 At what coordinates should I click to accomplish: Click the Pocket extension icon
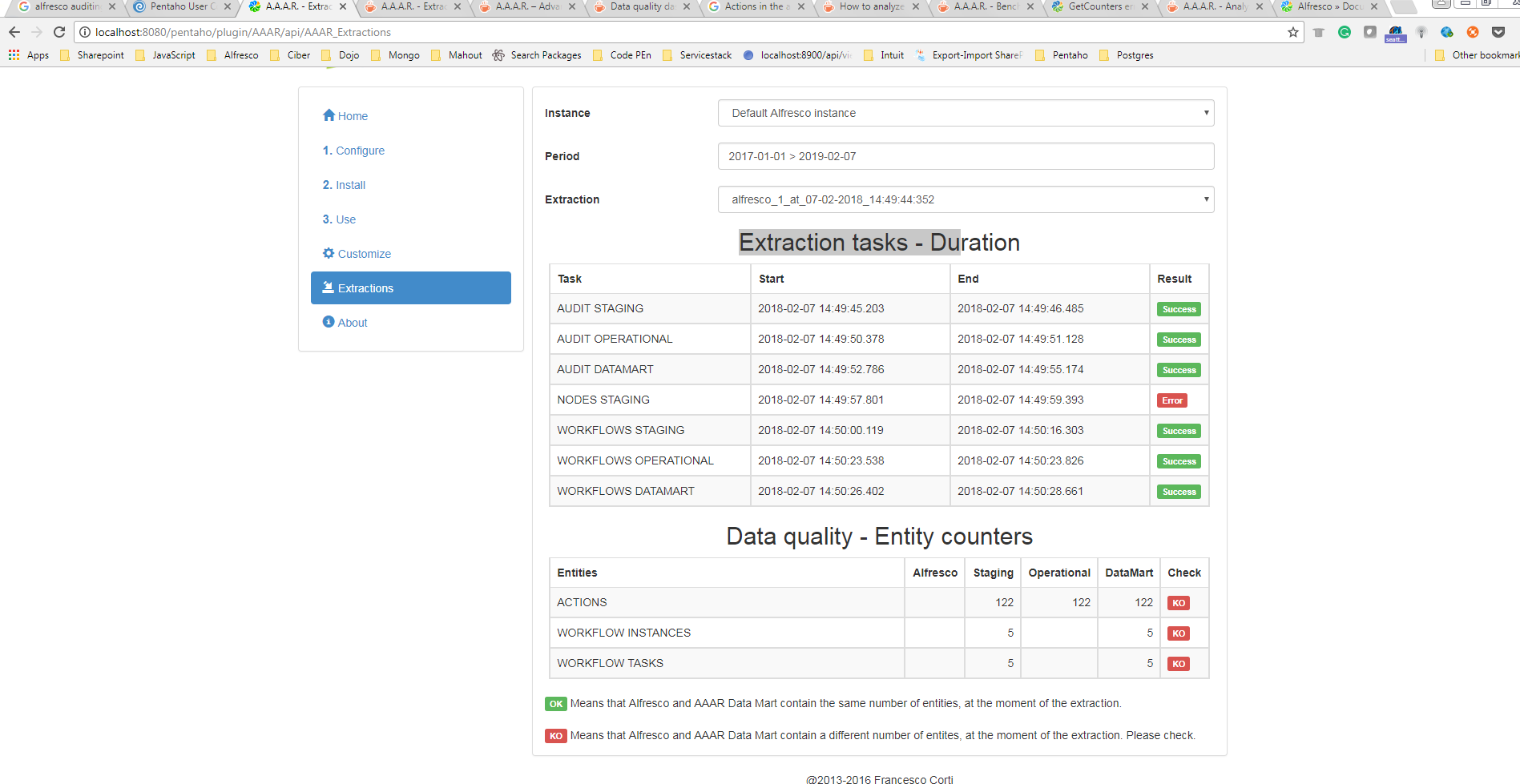click(1498, 32)
